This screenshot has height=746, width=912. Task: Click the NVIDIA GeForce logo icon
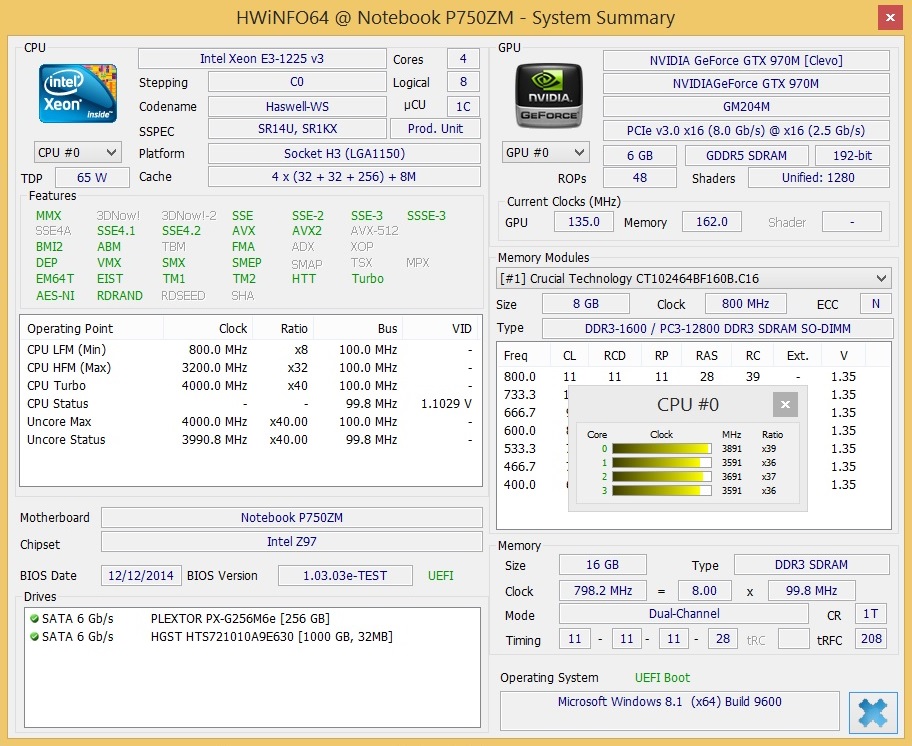click(549, 95)
